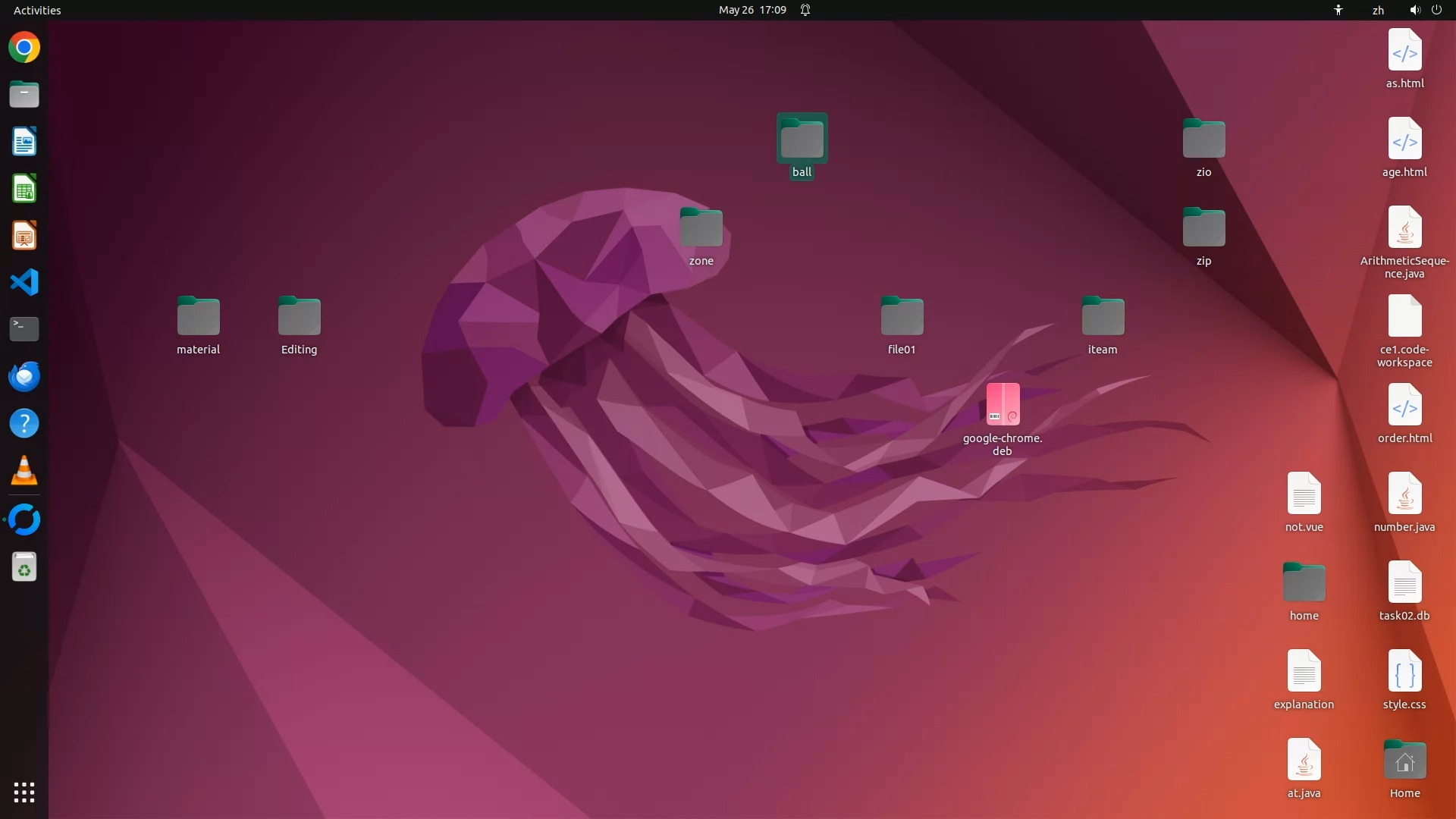The width and height of the screenshot is (1456, 819).
Task: Select the ball folder on desktop
Action: coord(802,140)
